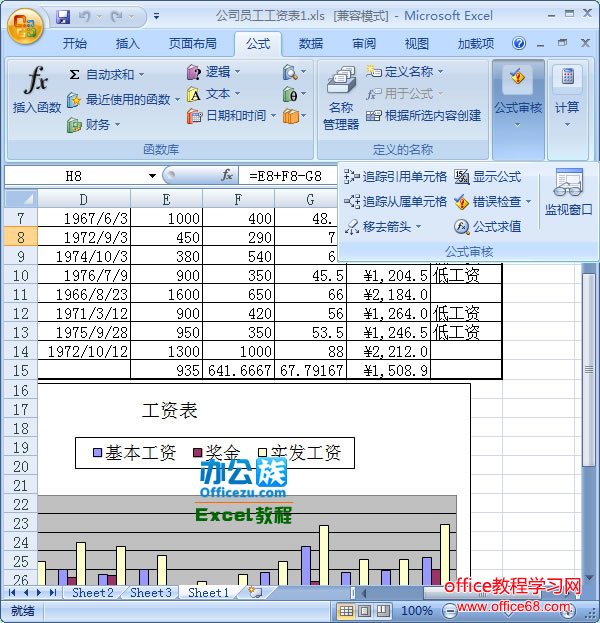The width and height of the screenshot is (600, 623).
Task: Click Select All corner button
Action: click(21, 199)
